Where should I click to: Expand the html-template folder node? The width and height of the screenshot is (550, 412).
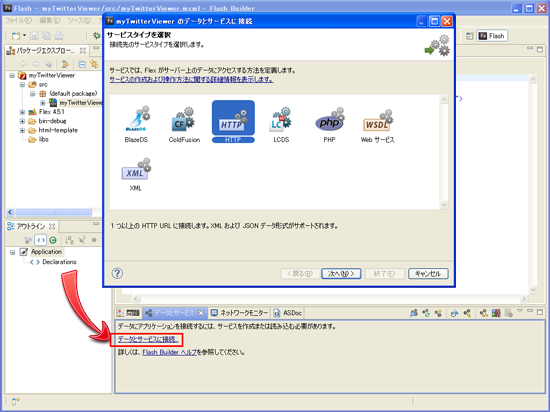[22, 130]
